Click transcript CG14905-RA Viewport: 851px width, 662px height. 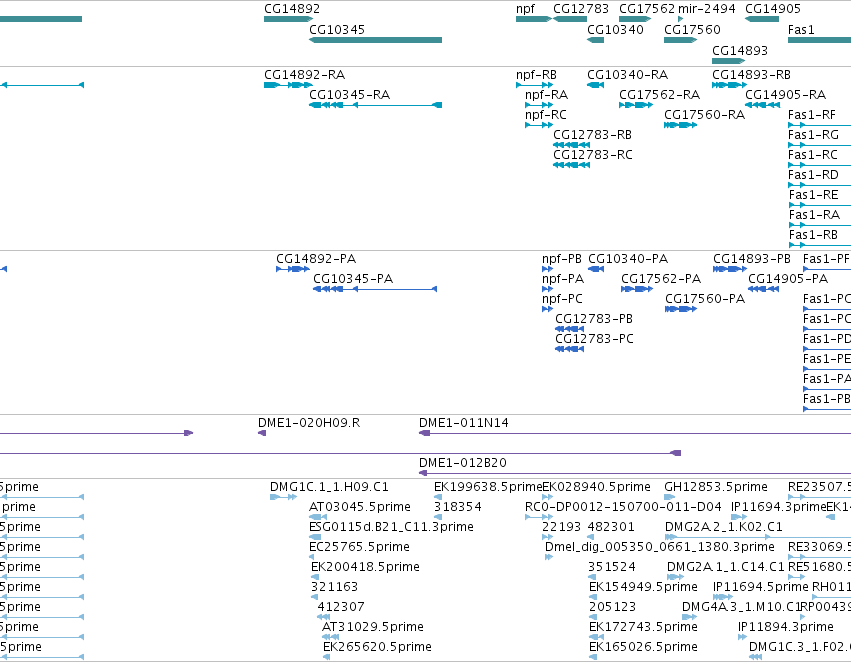[785, 95]
